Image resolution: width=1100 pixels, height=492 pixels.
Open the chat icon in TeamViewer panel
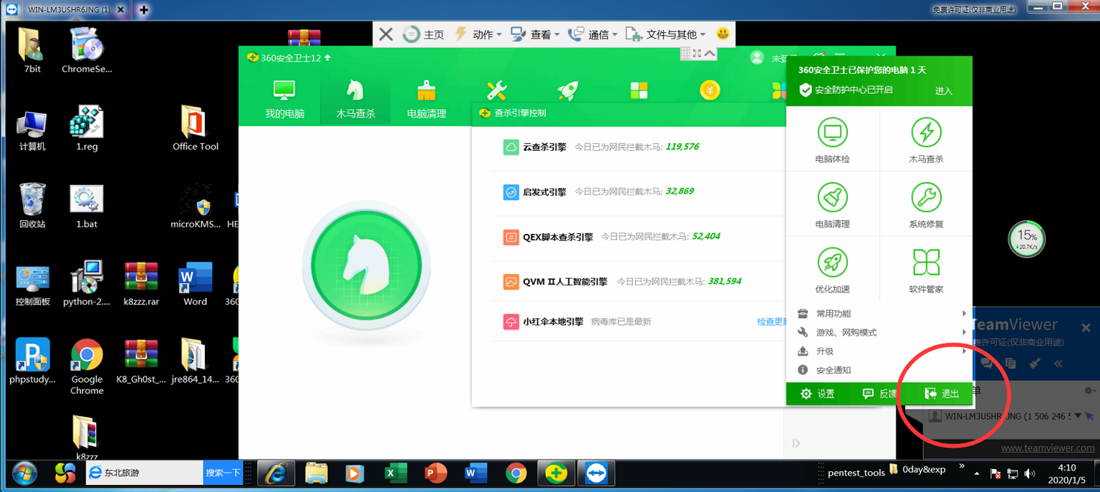tap(986, 363)
